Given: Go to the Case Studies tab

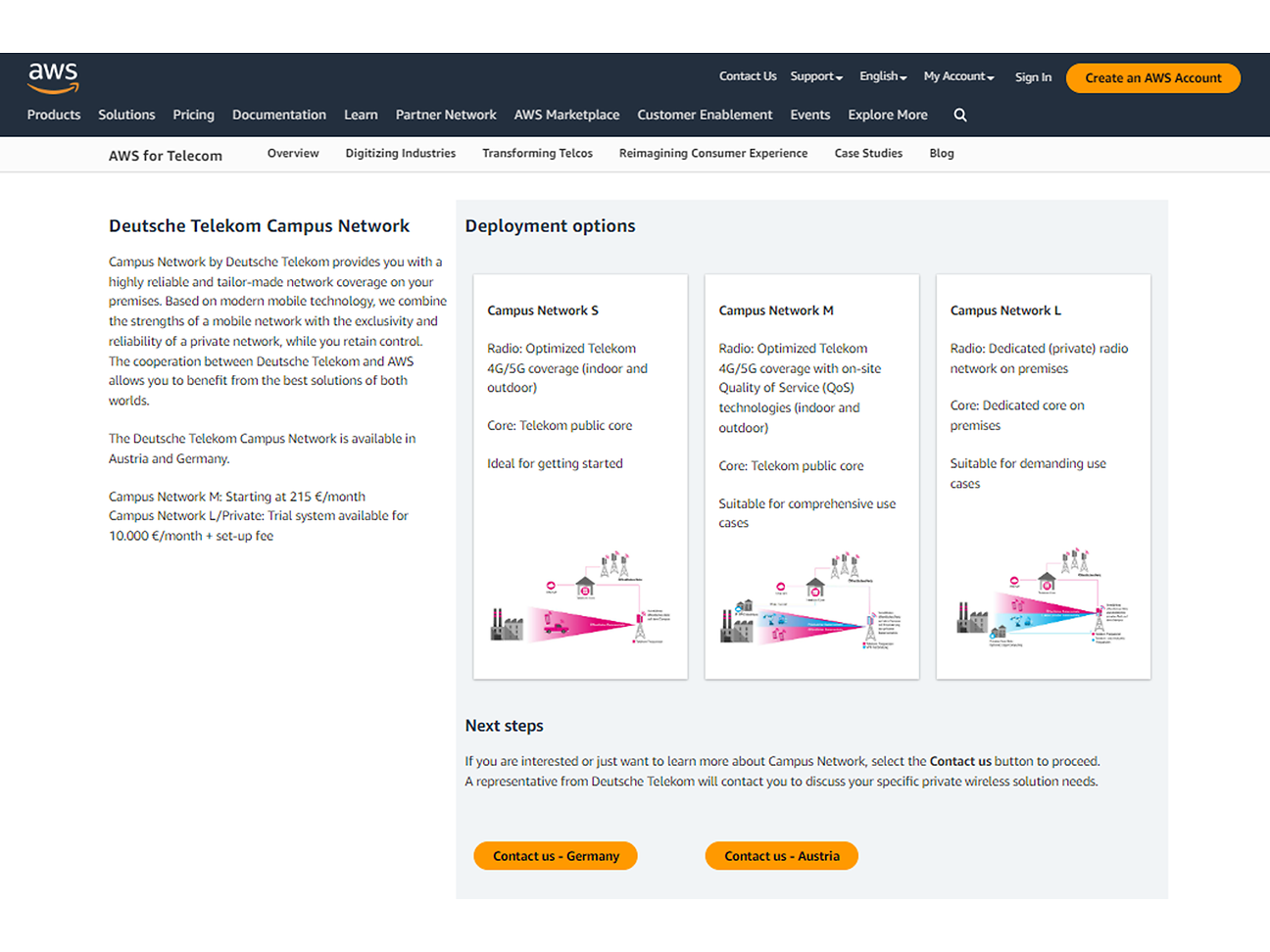Looking at the screenshot, I should pyautogui.click(x=868, y=154).
